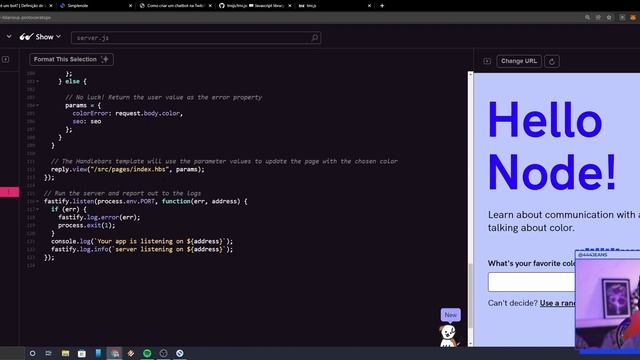The height and width of the screenshot is (360, 640).
Task: Refresh the preview with the reload icon
Action: (x=552, y=61)
